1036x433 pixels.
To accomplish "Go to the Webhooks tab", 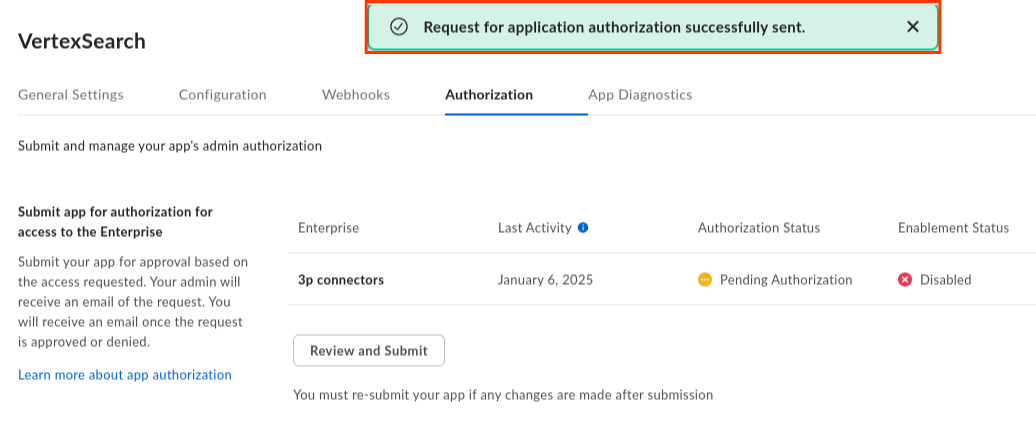I will (x=356, y=95).
